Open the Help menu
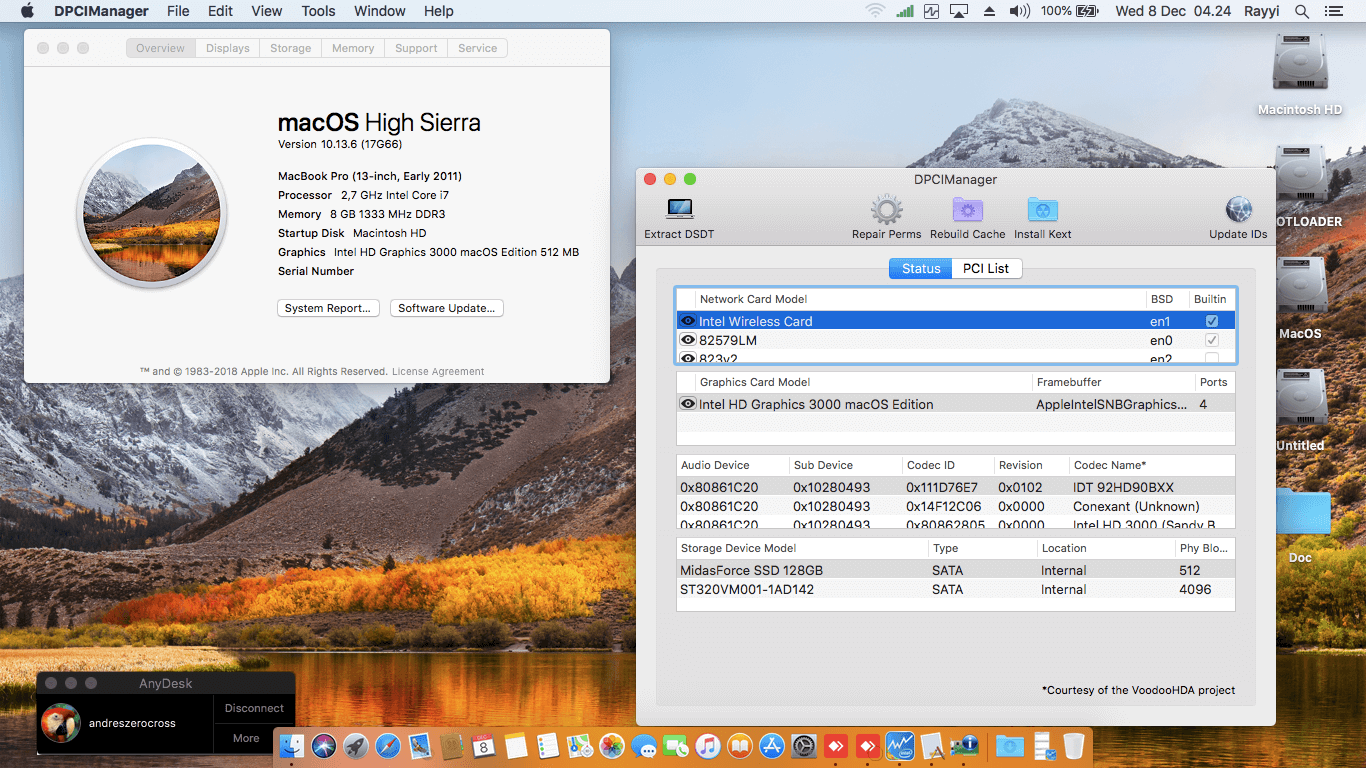 click(x=438, y=11)
